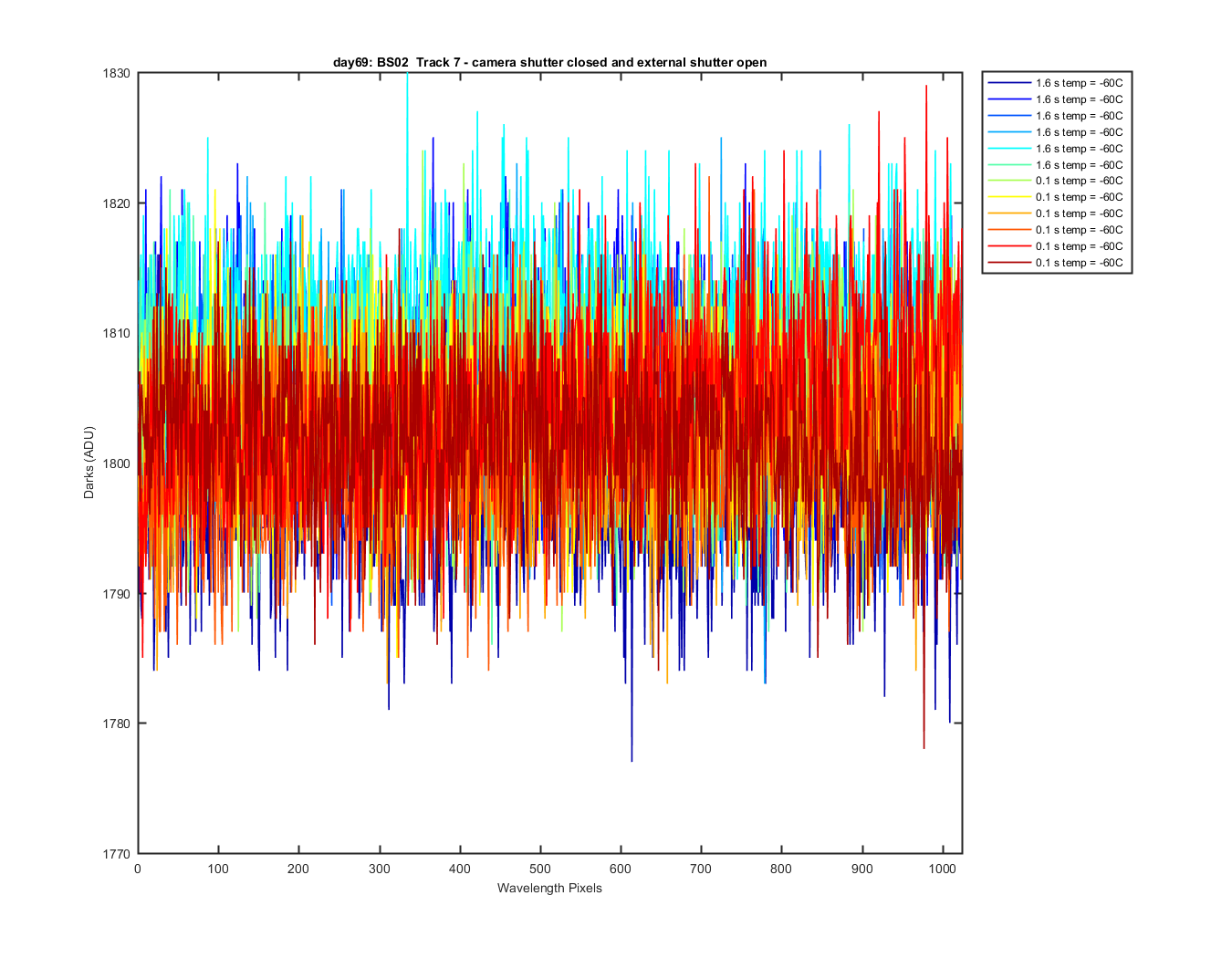The width and height of the screenshot is (1232, 958).
Task: Select the yellow '0.1 s temp = -60C' legend text
Action: [1079, 197]
